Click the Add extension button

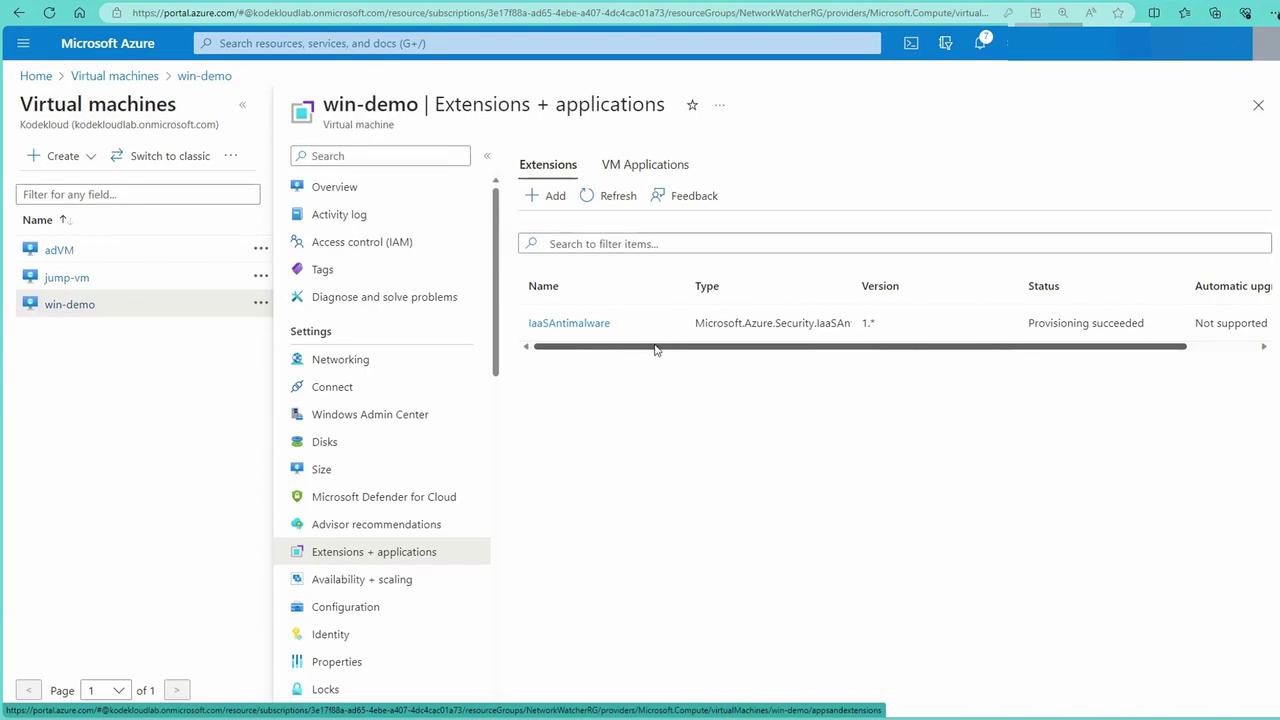tap(546, 196)
